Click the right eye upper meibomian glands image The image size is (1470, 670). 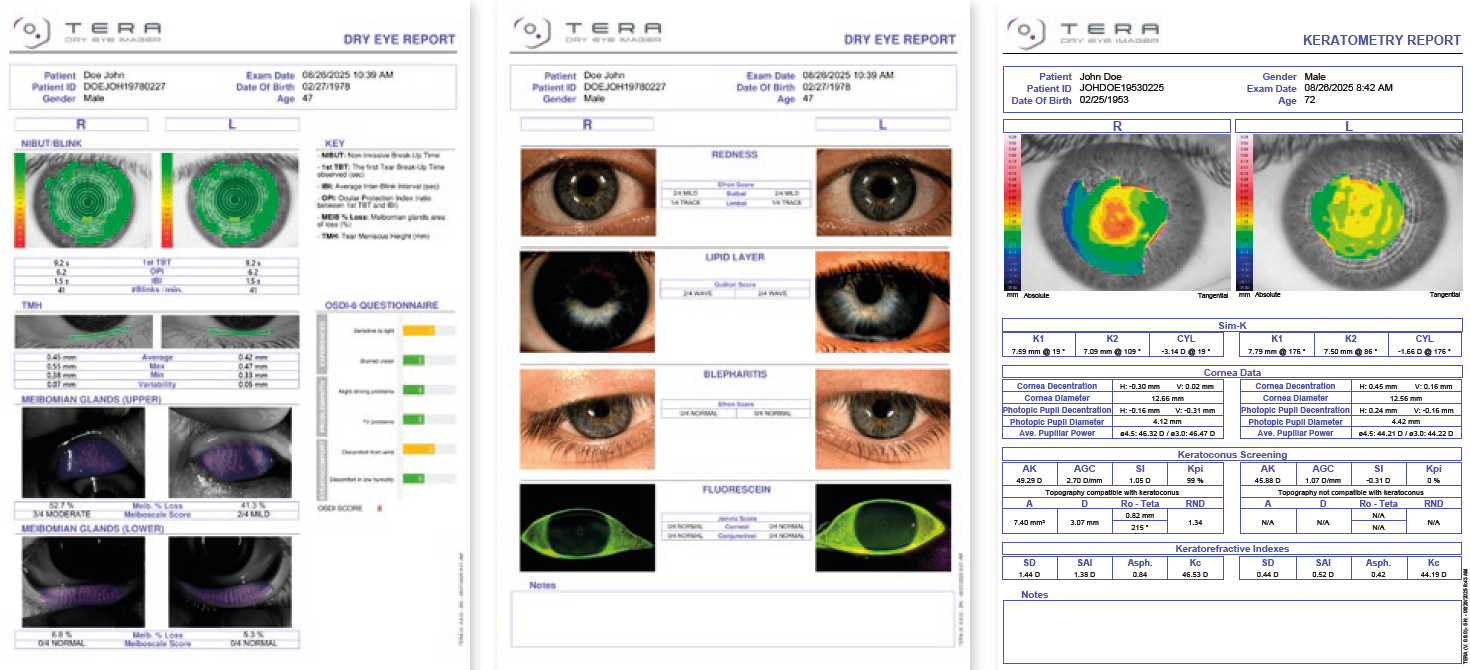[x=83, y=452]
